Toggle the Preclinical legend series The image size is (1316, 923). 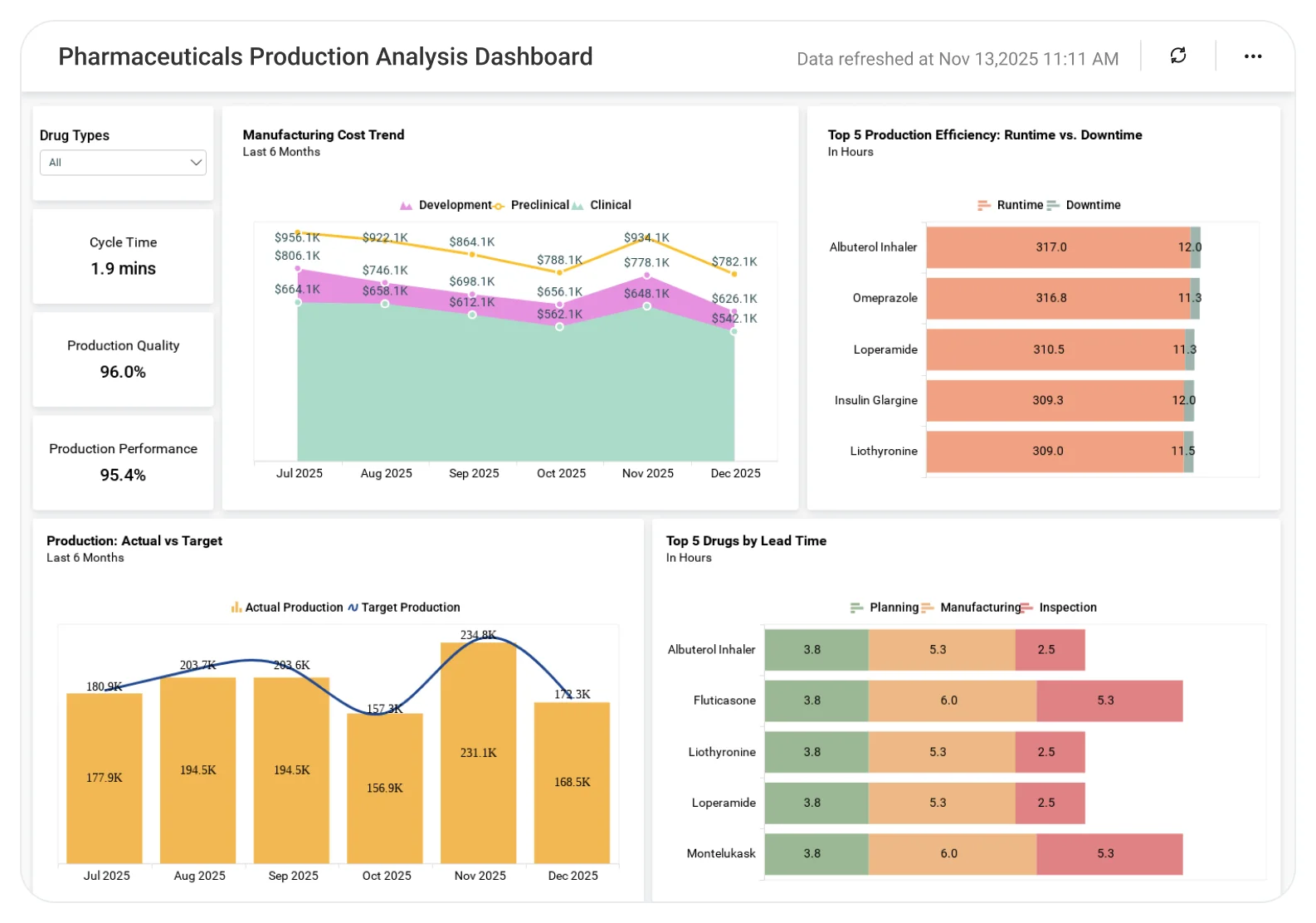[531, 205]
